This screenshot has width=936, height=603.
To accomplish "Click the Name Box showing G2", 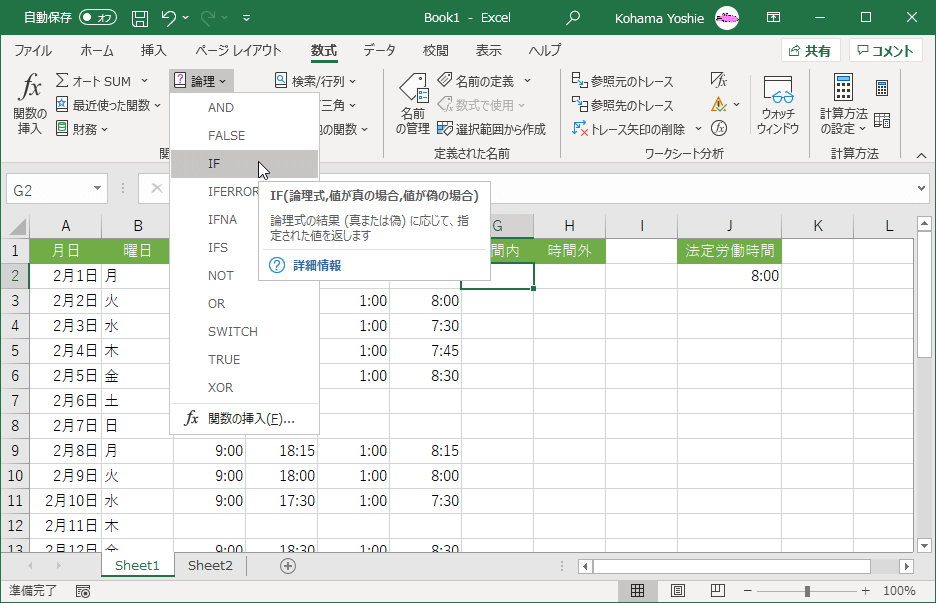I will tap(50, 189).
